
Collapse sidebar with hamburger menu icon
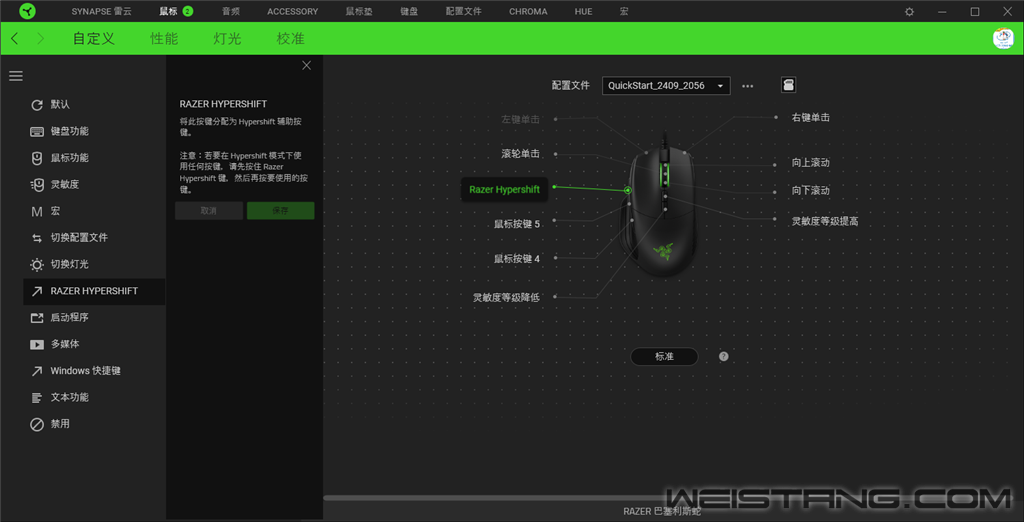(16, 76)
